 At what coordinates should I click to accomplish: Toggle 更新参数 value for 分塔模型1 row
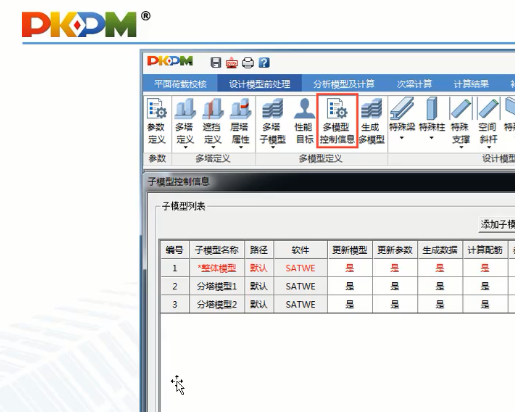point(395,286)
